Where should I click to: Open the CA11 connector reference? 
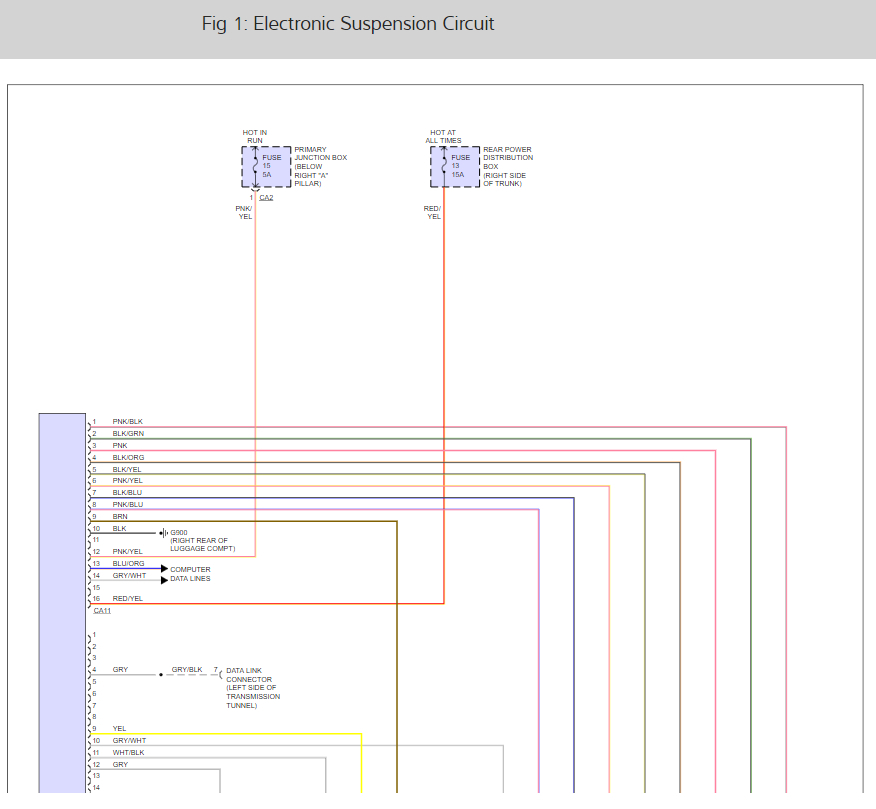point(102,610)
